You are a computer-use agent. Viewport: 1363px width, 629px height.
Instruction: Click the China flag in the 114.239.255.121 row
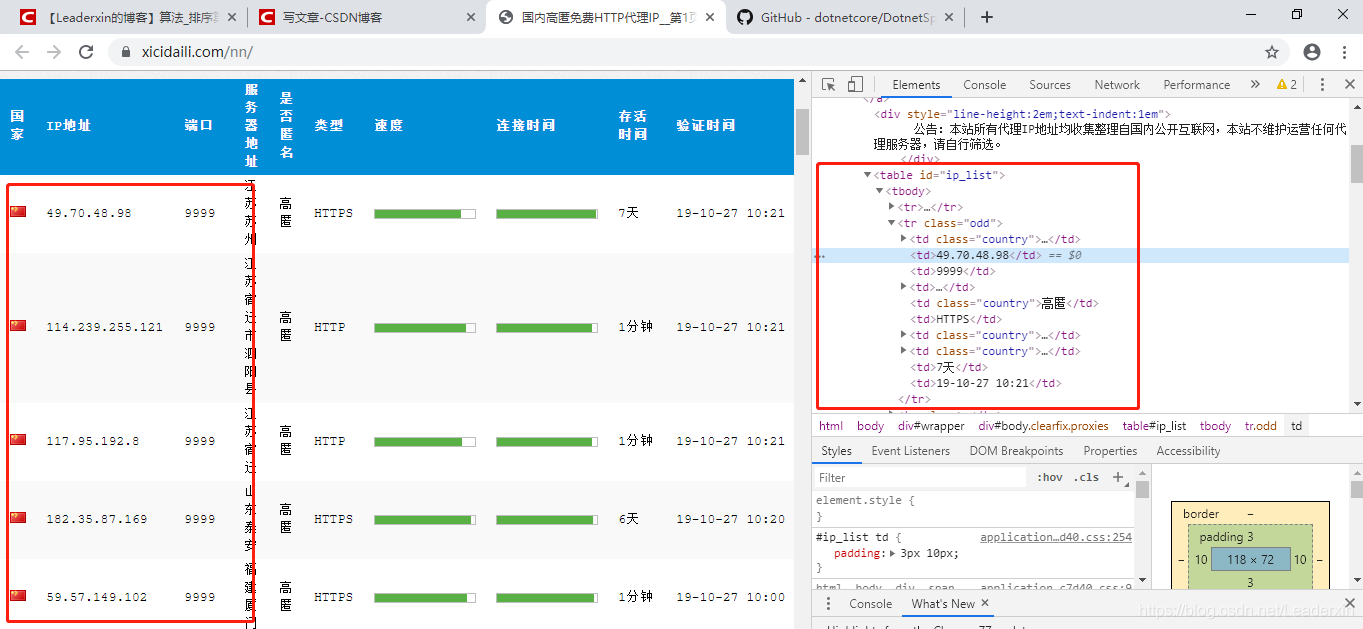pyautogui.click(x=18, y=326)
